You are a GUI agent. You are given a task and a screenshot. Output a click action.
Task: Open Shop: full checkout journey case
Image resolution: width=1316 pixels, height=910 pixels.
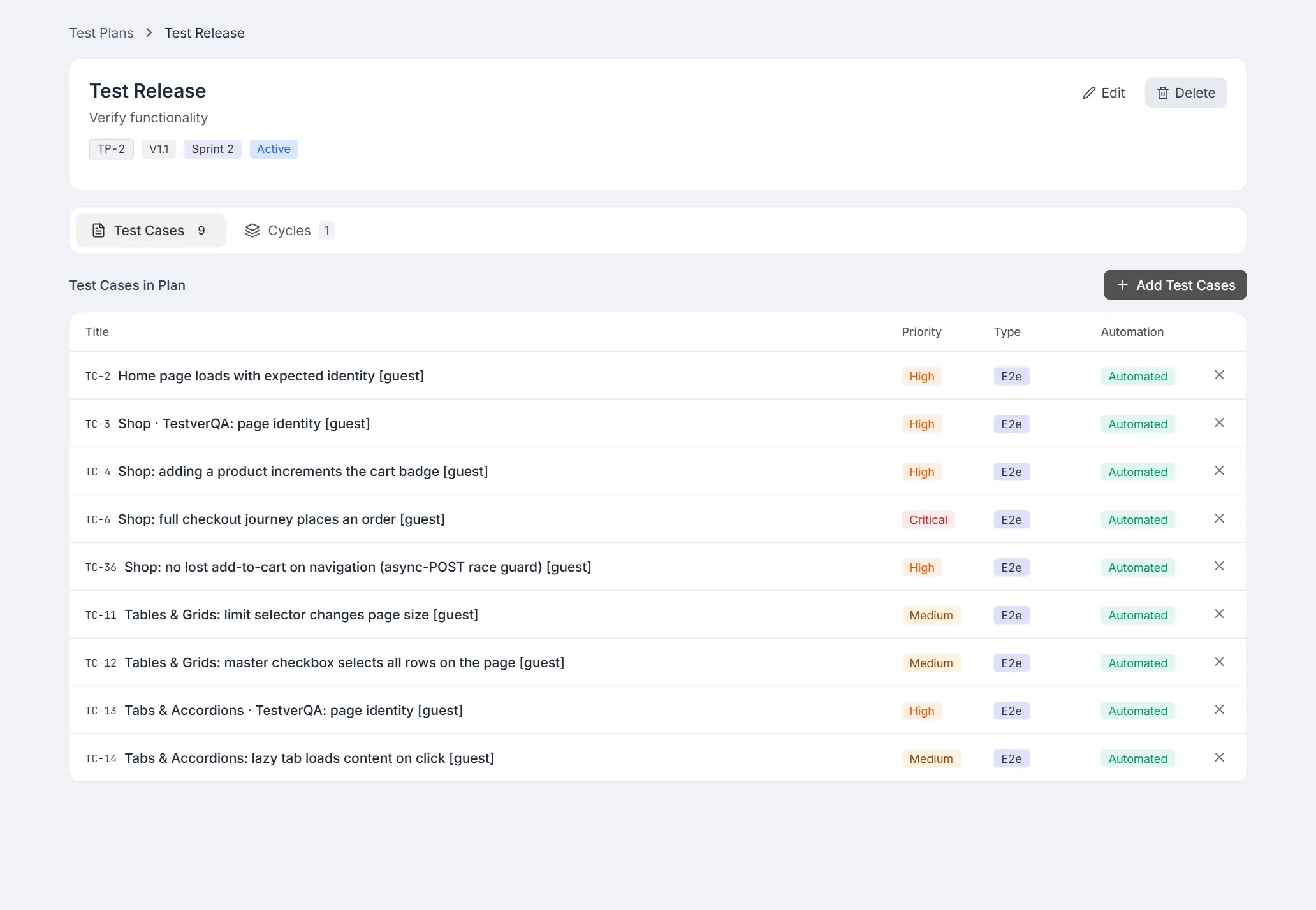[x=281, y=519]
